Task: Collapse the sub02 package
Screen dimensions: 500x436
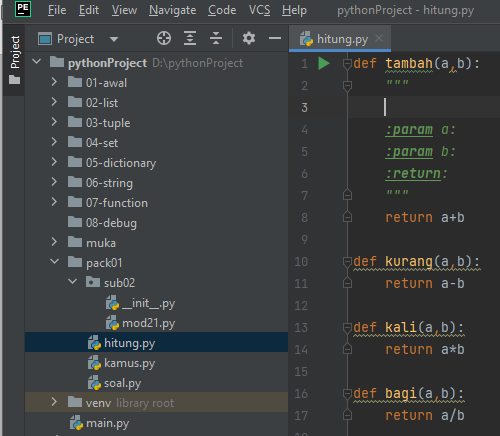Action: coord(72,282)
